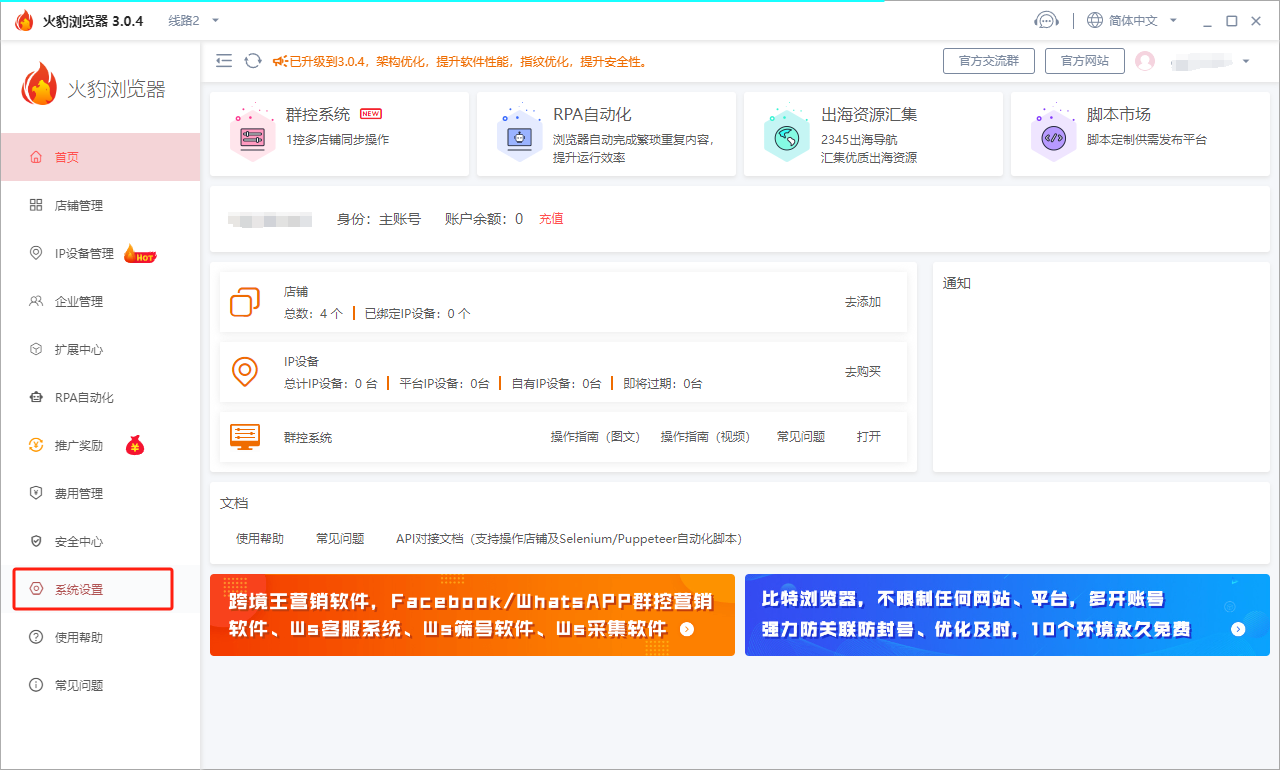
Task: Refresh the page with the reload icon
Action: pos(250,61)
